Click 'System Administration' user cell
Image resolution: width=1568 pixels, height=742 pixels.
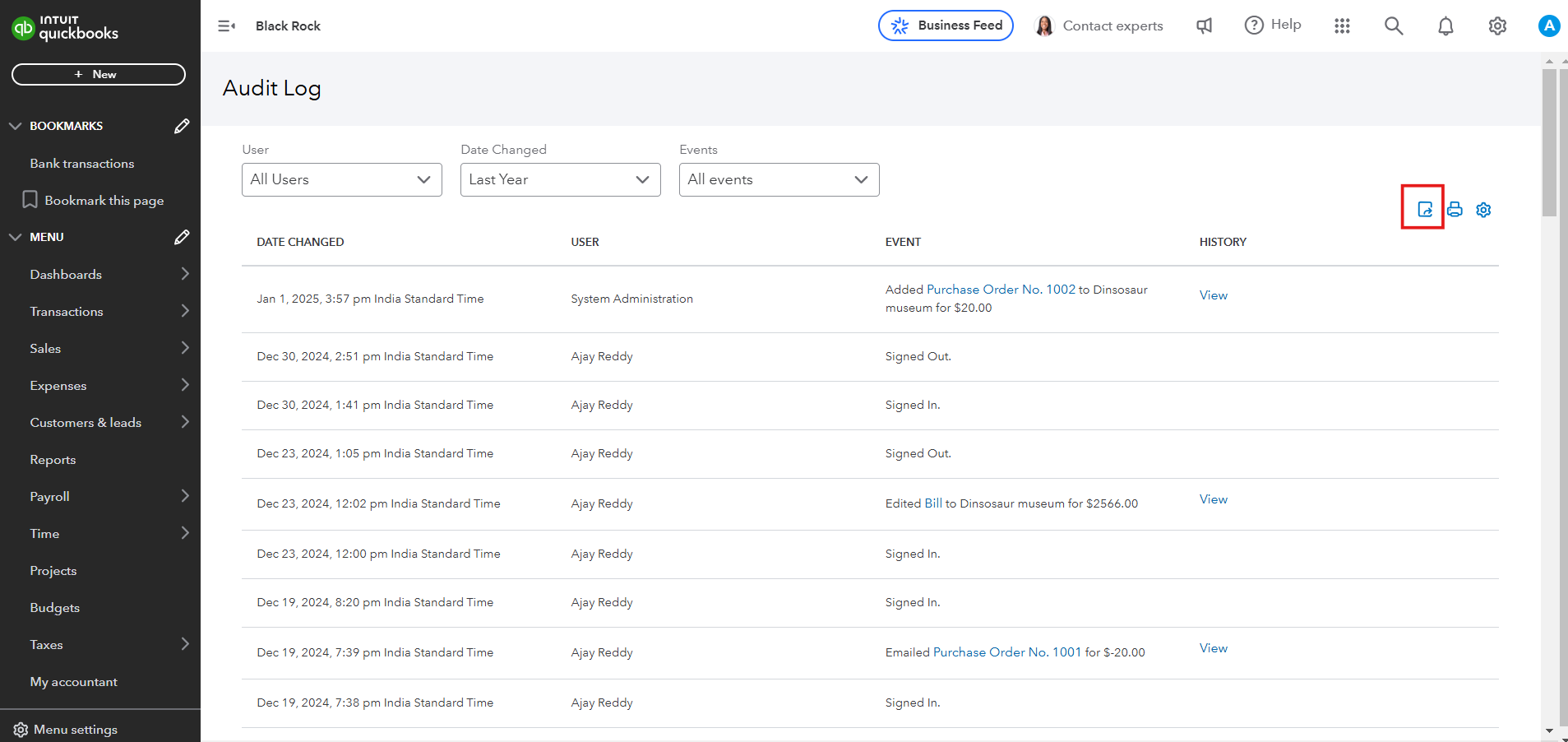(631, 299)
